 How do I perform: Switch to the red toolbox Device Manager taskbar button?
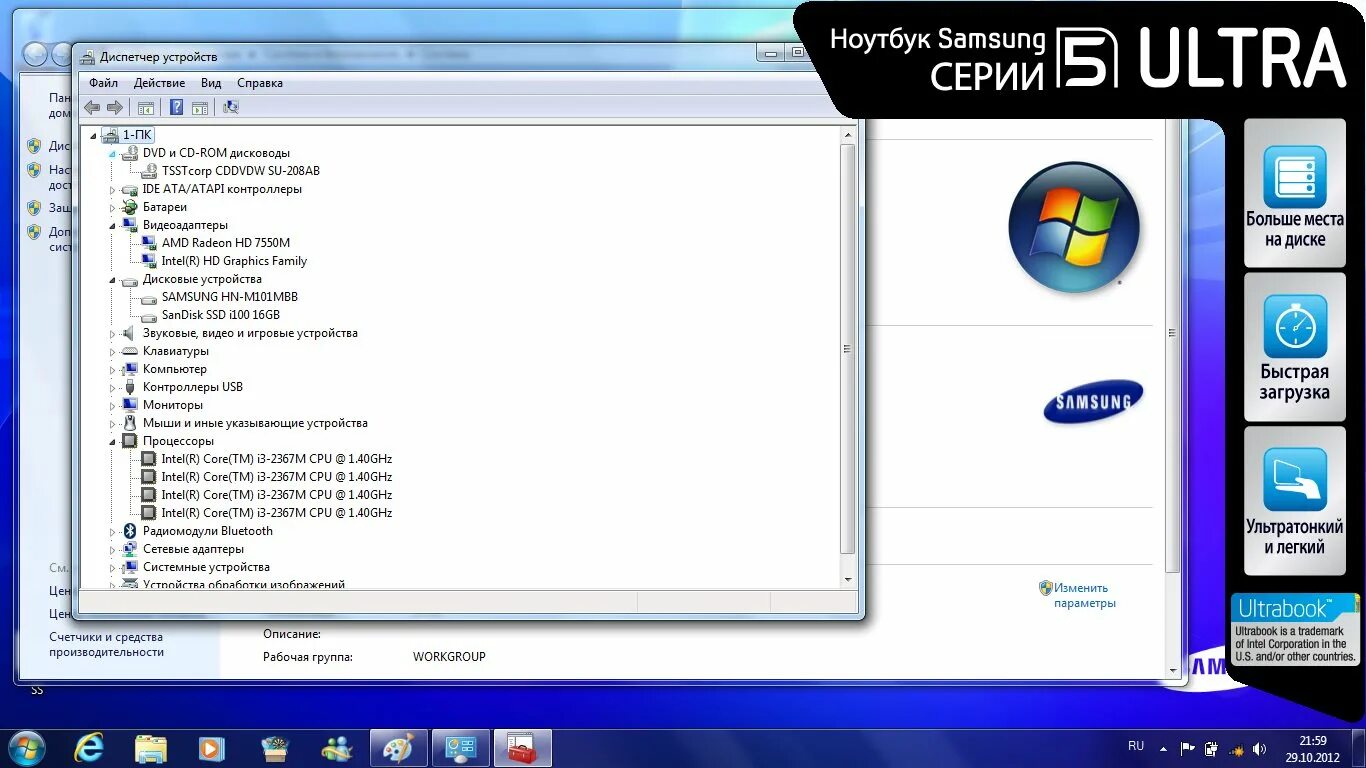pos(523,748)
